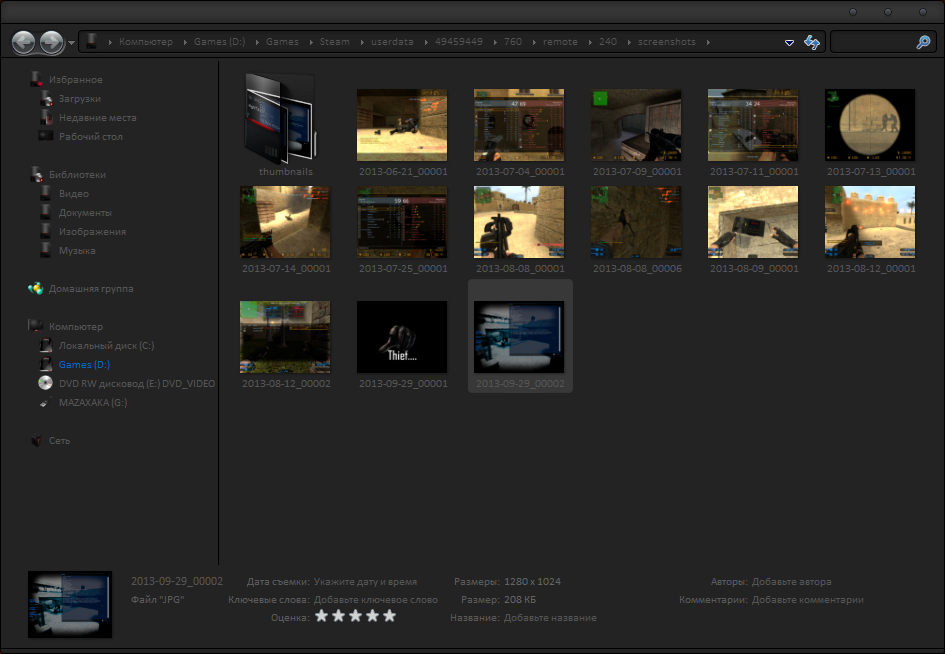The image size is (945, 654).
Task: Click Добавьте автора to add author
Action: click(x=791, y=582)
